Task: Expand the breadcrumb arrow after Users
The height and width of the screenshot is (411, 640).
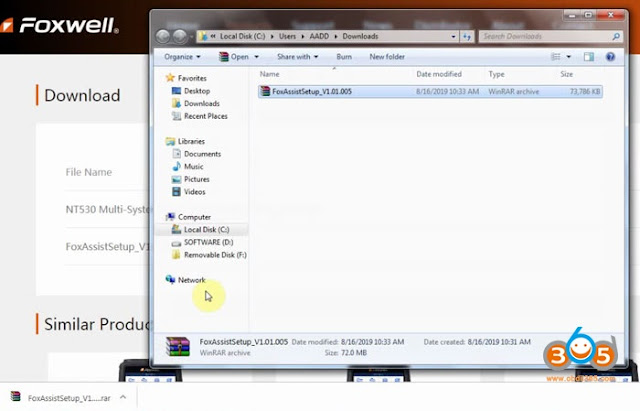Action: pos(302,36)
